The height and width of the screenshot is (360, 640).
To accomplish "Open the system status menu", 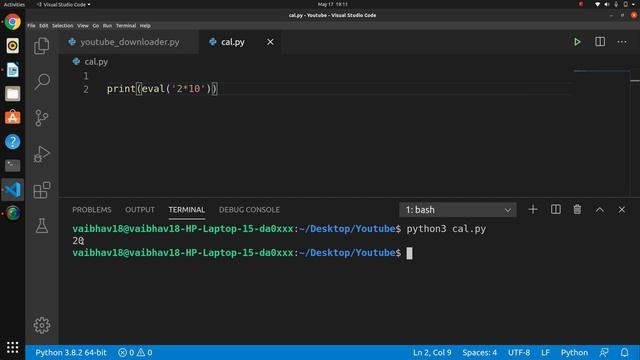I will 616,4.
